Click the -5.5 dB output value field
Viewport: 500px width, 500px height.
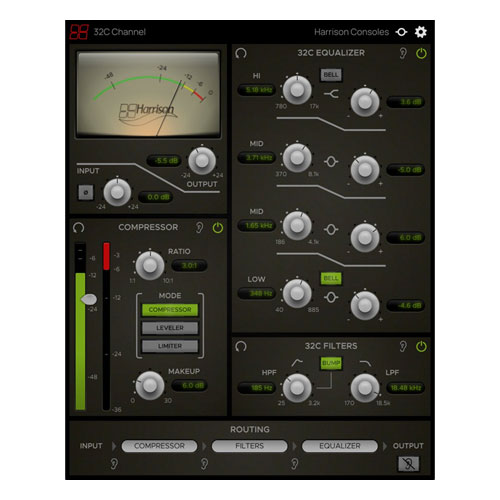pyautogui.click(x=164, y=161)
